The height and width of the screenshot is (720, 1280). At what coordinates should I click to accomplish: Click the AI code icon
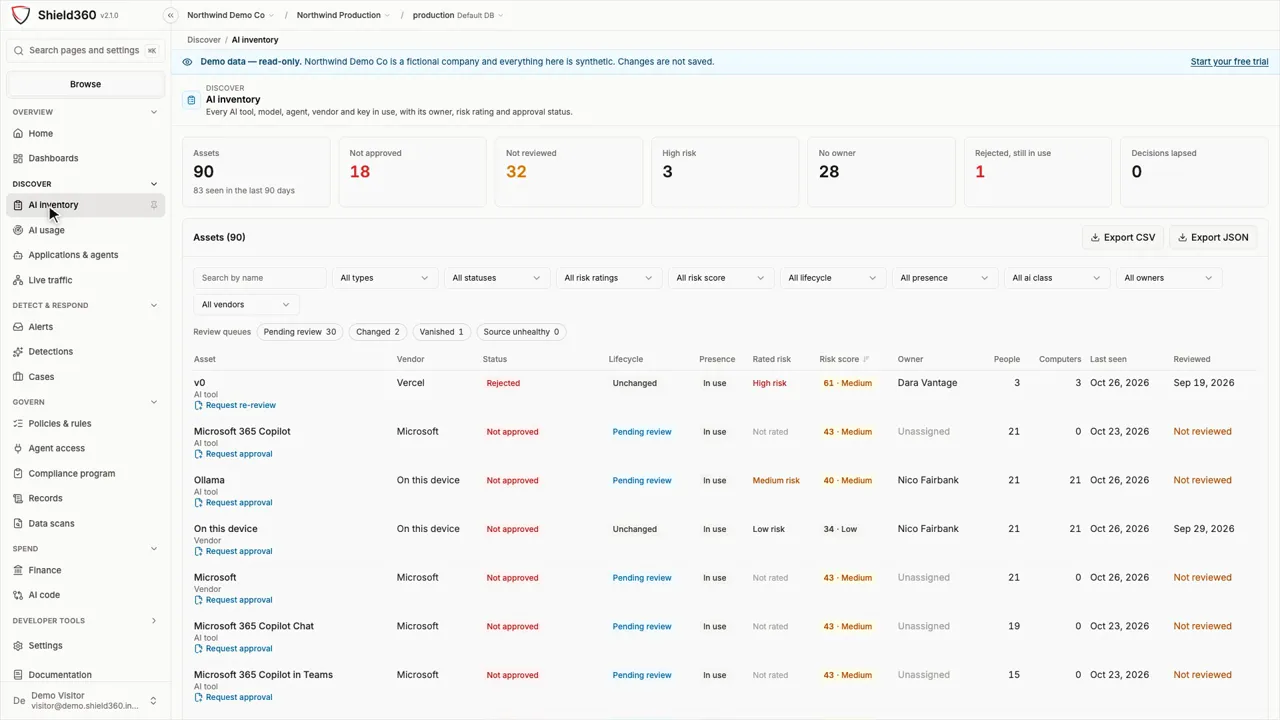click(x=18, y=595)
